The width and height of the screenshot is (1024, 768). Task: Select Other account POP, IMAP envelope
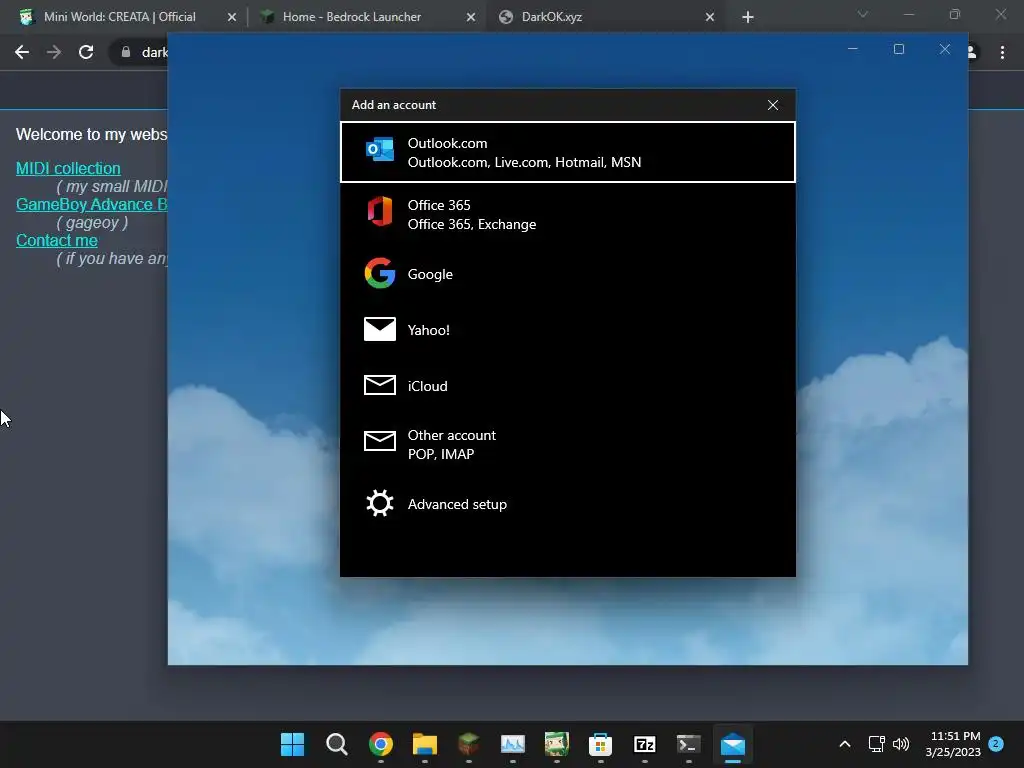379,441
